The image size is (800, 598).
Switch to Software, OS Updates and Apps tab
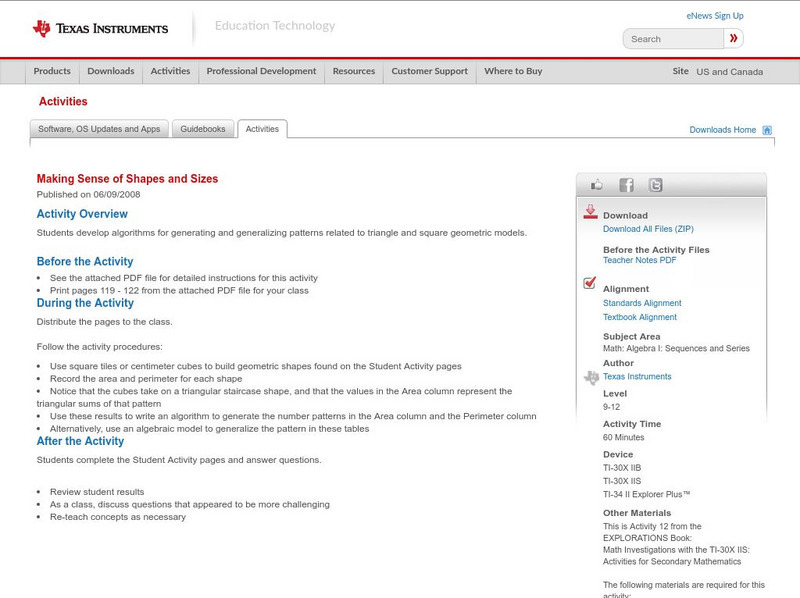click(99, 129)
